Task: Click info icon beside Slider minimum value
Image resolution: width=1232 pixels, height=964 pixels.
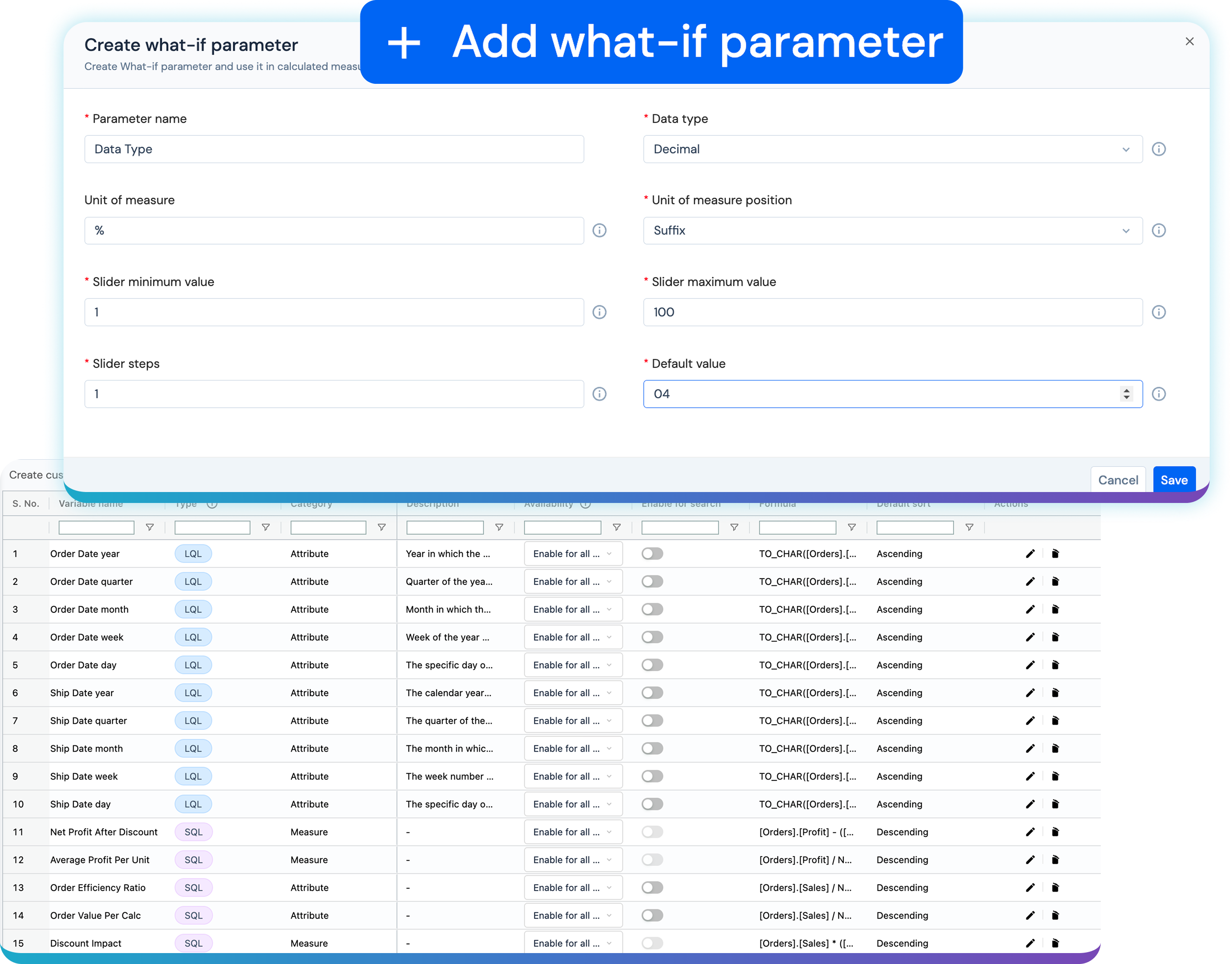Action: click(x=599, y=312)
